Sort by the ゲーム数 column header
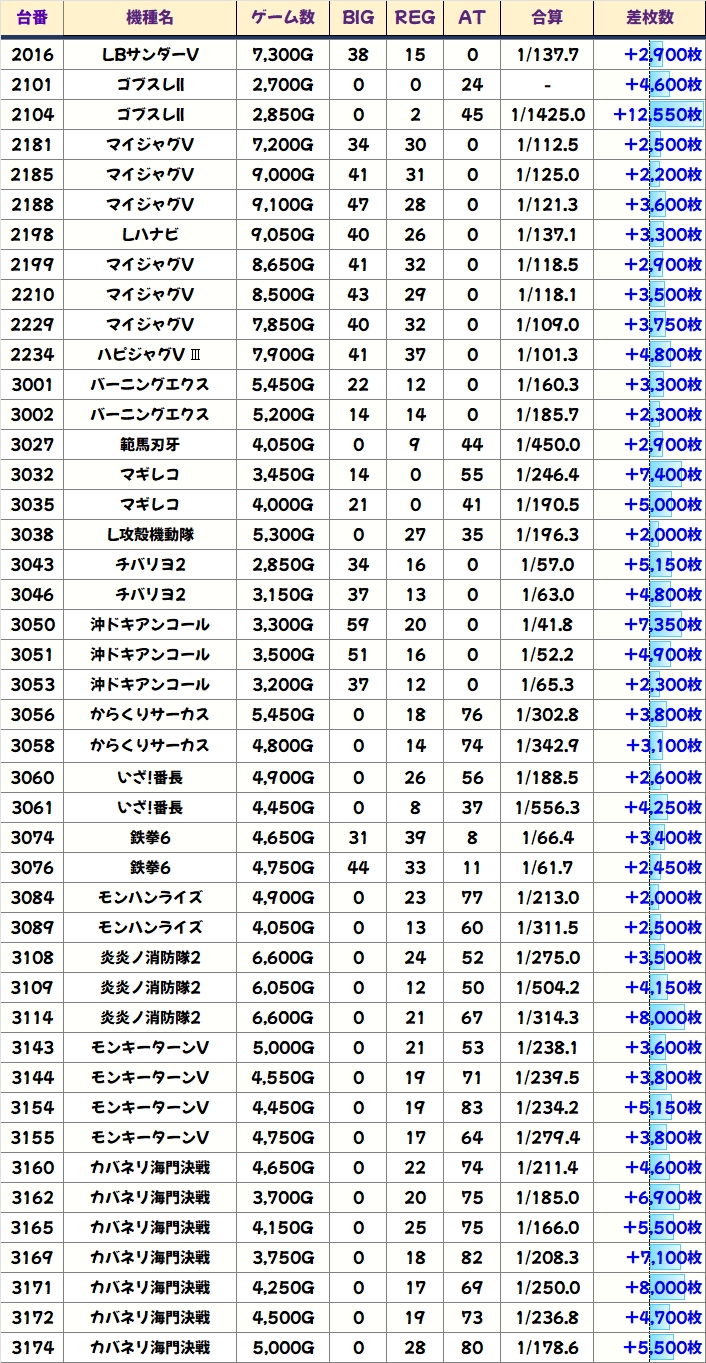This screenshot has height=1363, width=706. pos(282,18)
